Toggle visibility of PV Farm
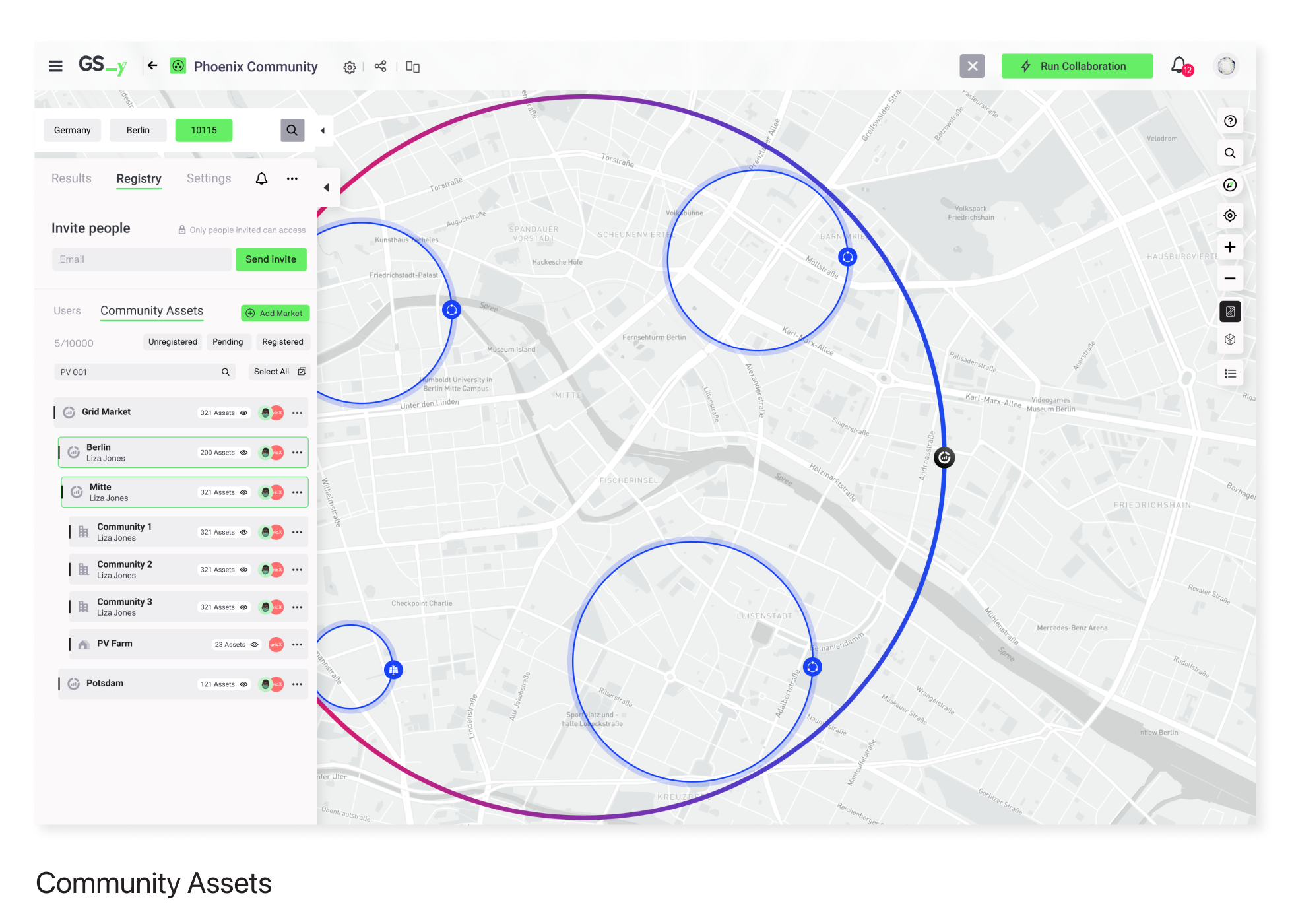This screenshot has height=924, width=1292. pyautogui.click(x=255, y=645)
